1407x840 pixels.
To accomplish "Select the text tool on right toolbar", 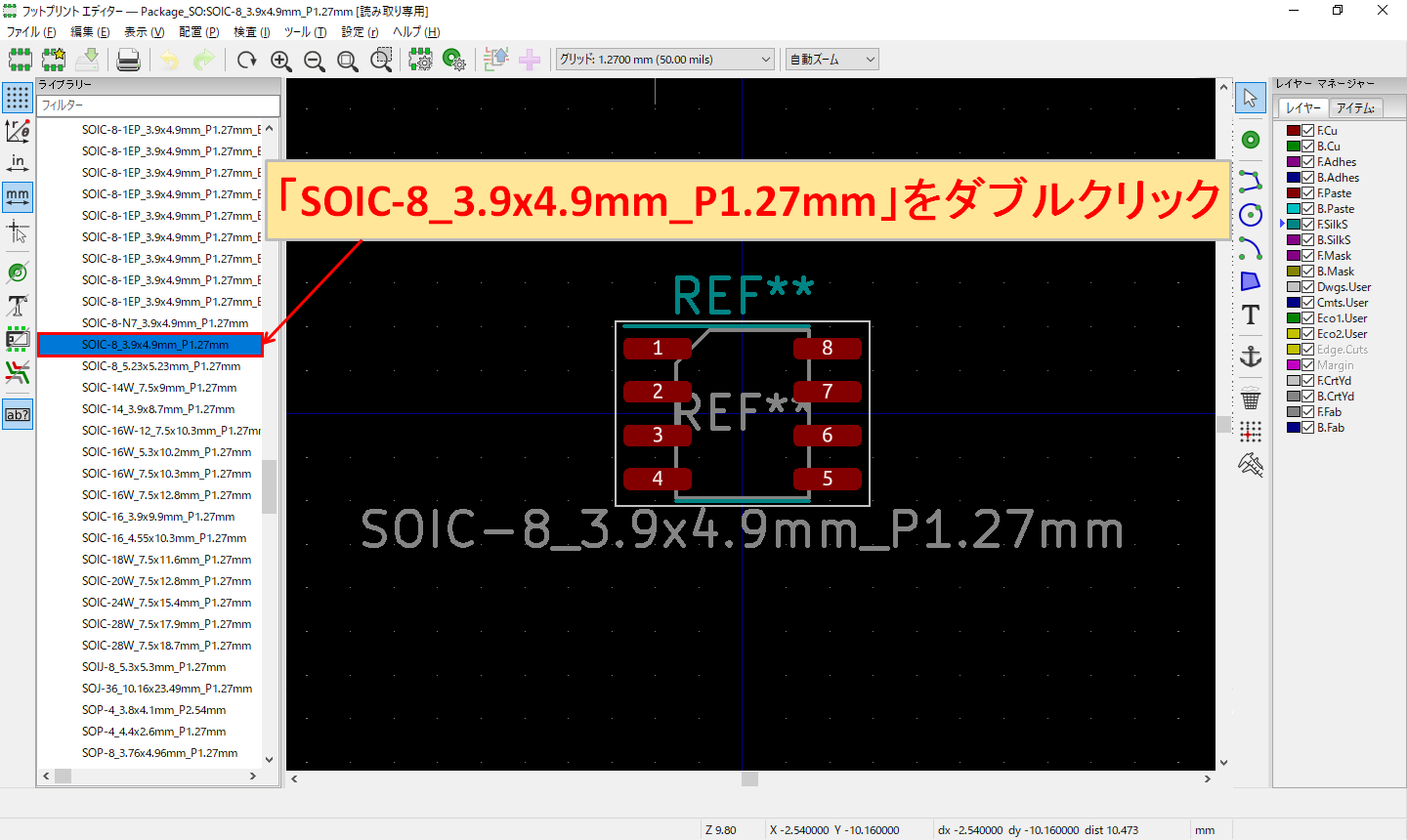I will (x=1251, y=315).
